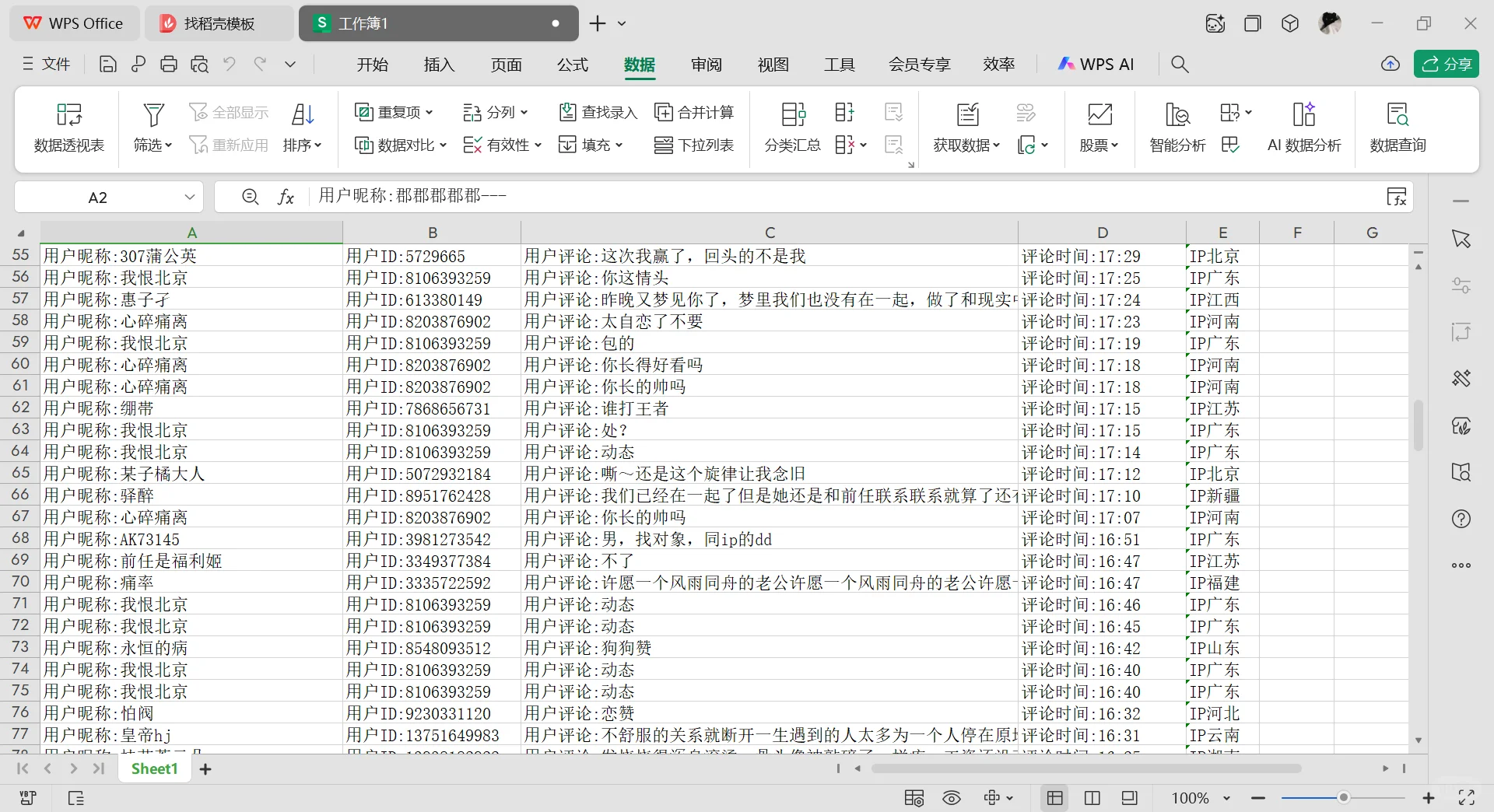Click the 分享 share button

click(x=1447, y=64)
